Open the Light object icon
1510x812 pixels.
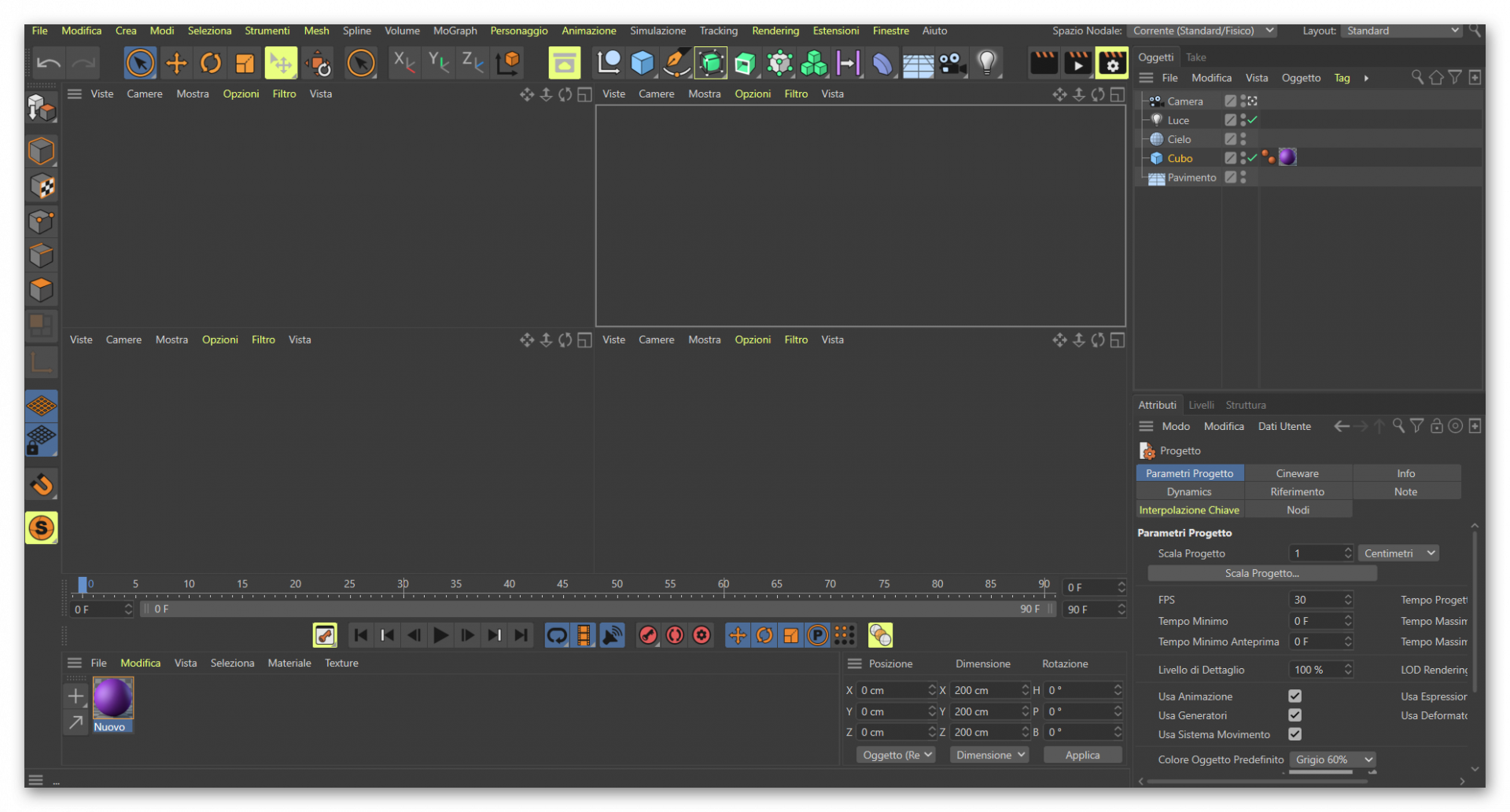[x=987, y=63]
